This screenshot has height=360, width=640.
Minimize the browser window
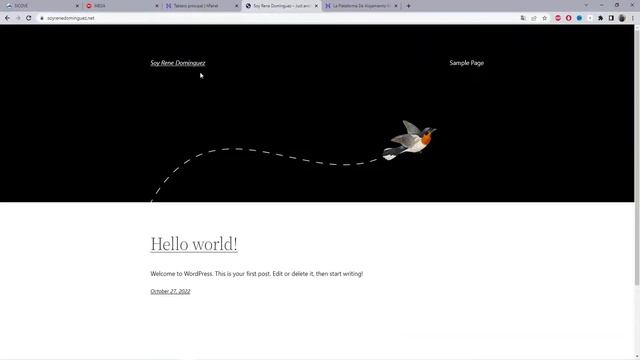point(602,5)
